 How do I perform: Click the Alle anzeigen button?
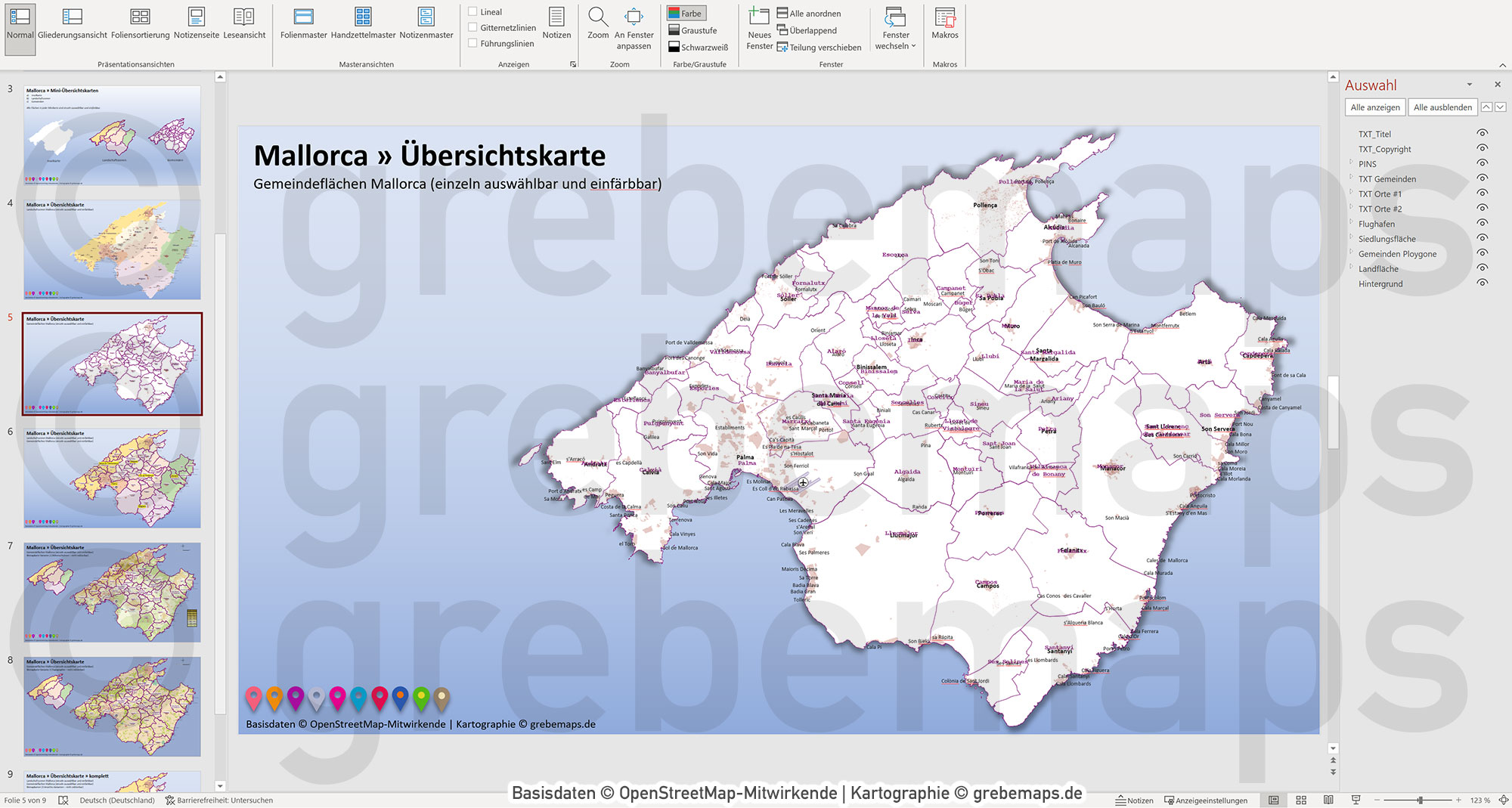click(1374, 107)
